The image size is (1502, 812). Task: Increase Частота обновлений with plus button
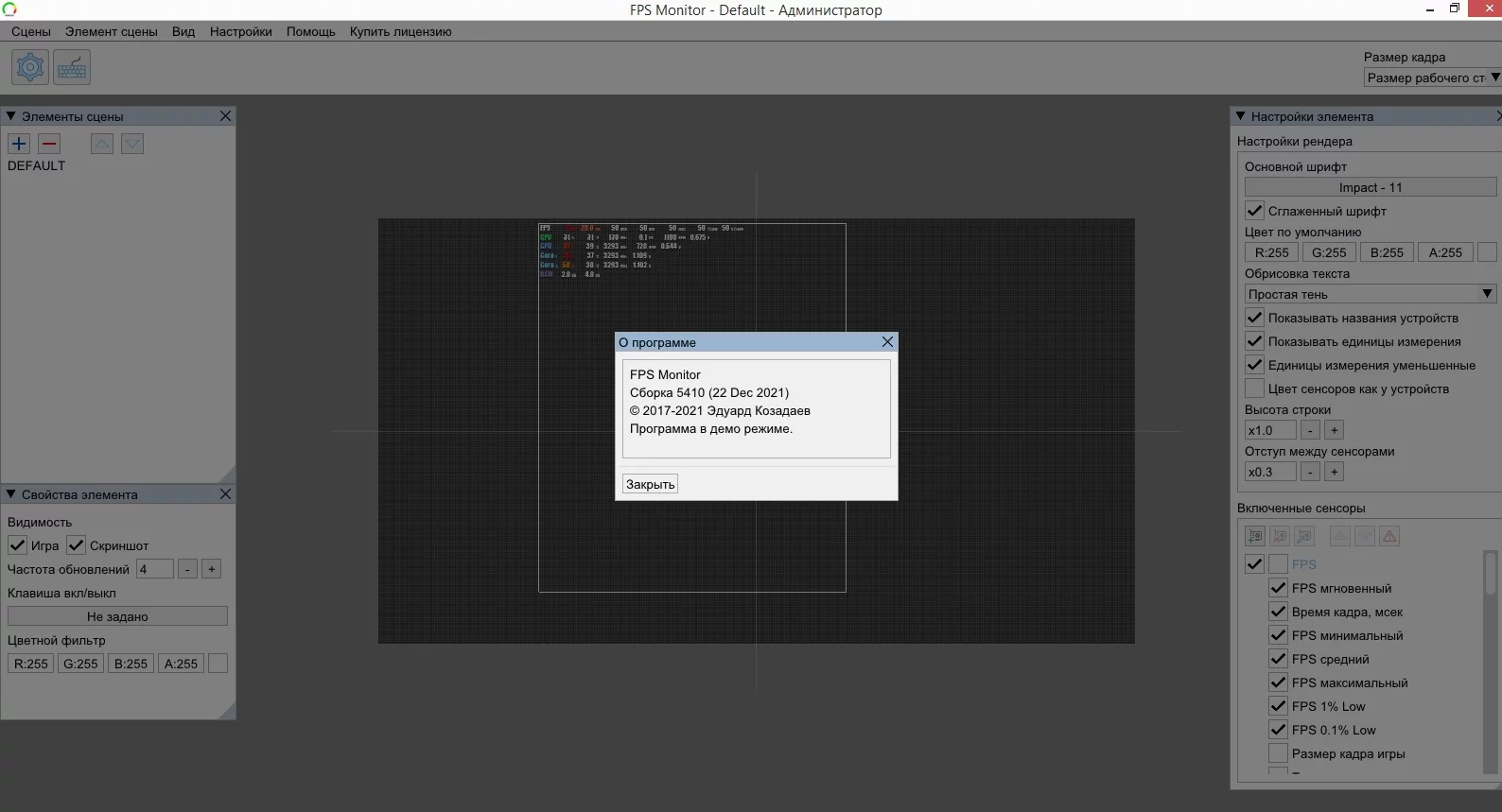[x=212, y=569]
